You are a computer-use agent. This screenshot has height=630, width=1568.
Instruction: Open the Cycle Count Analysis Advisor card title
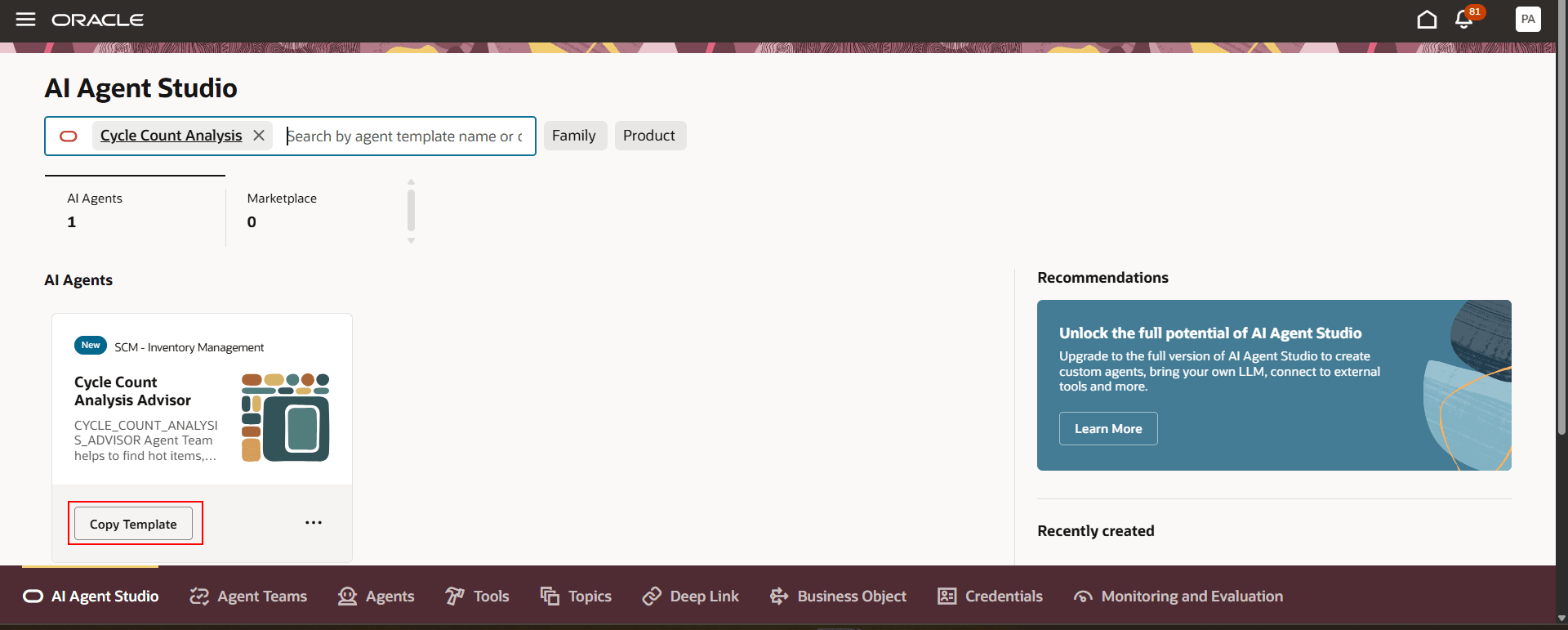pyautogui.click(x=132, y=391)
